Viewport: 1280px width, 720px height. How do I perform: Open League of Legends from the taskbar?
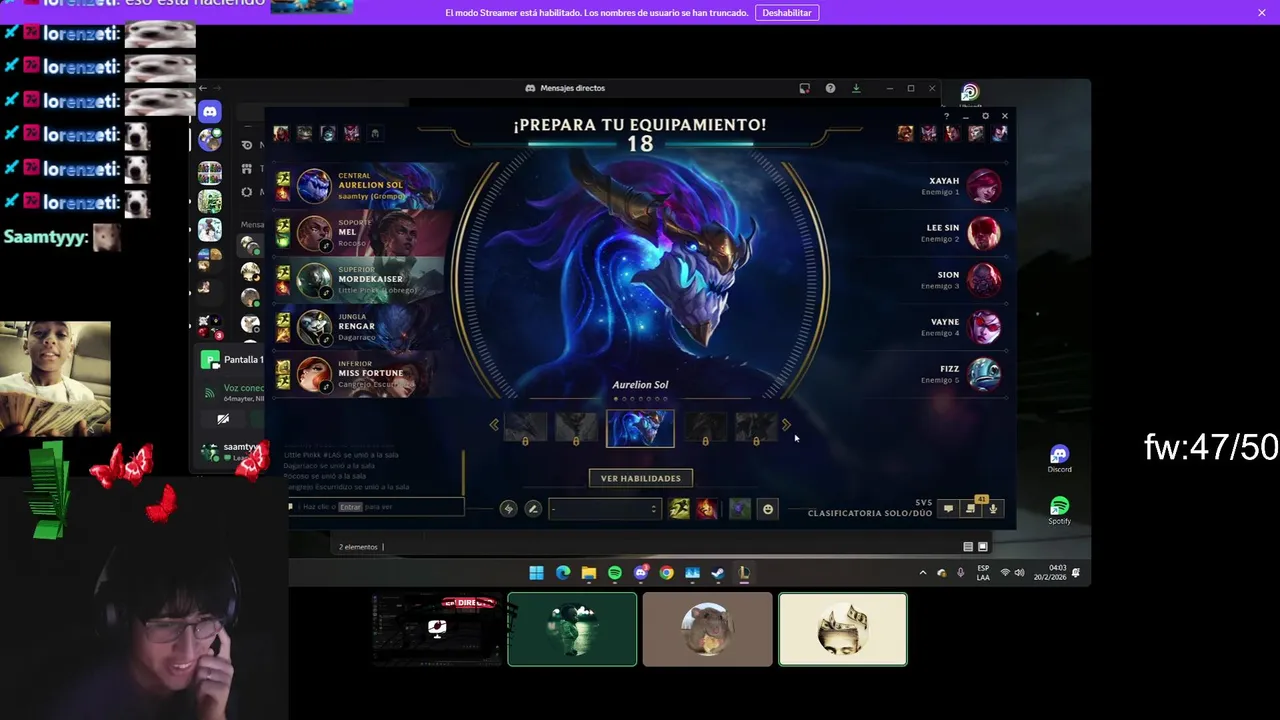point(744,573)
